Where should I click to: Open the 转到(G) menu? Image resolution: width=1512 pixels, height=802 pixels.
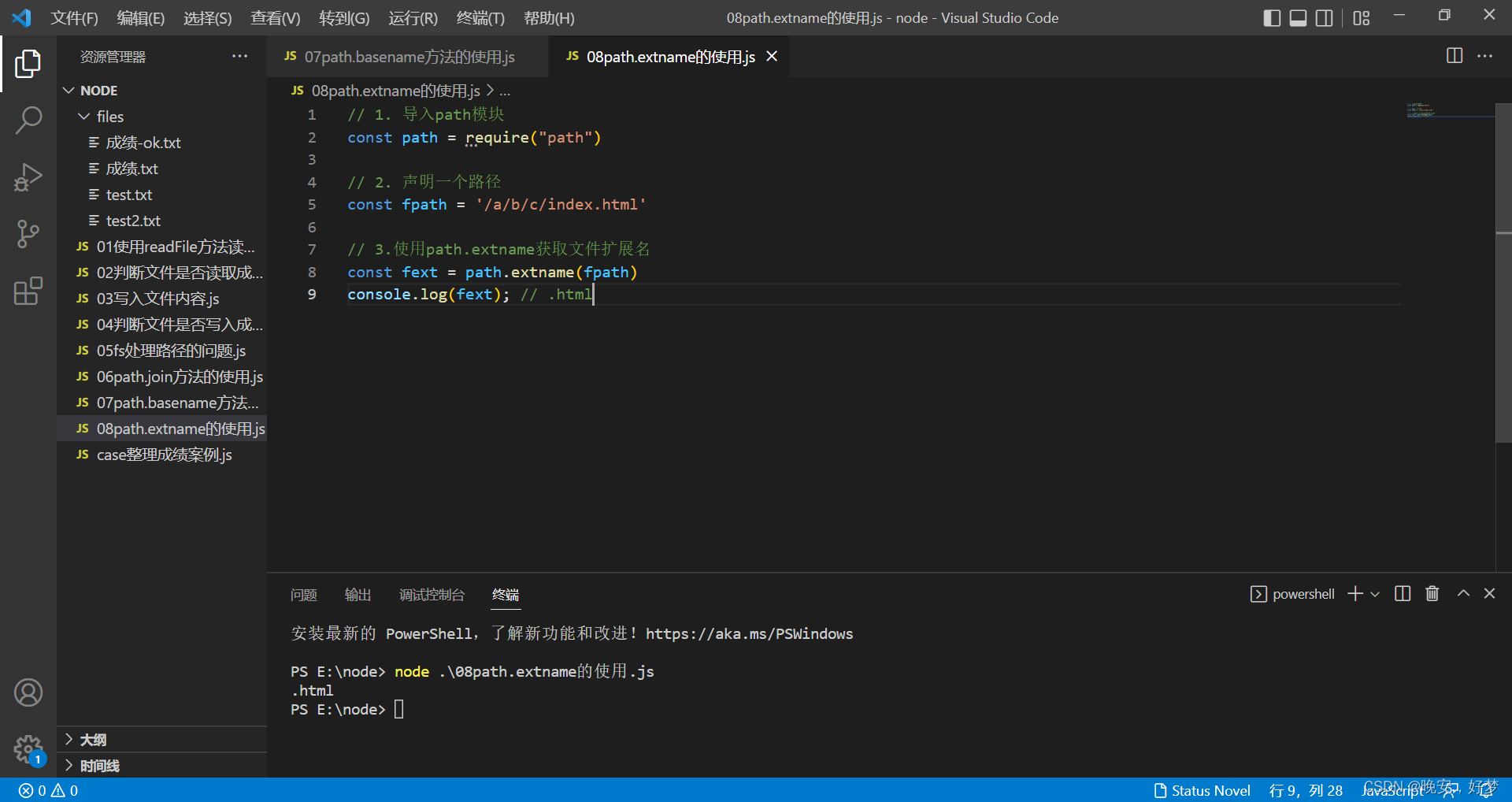coord(344,18)
